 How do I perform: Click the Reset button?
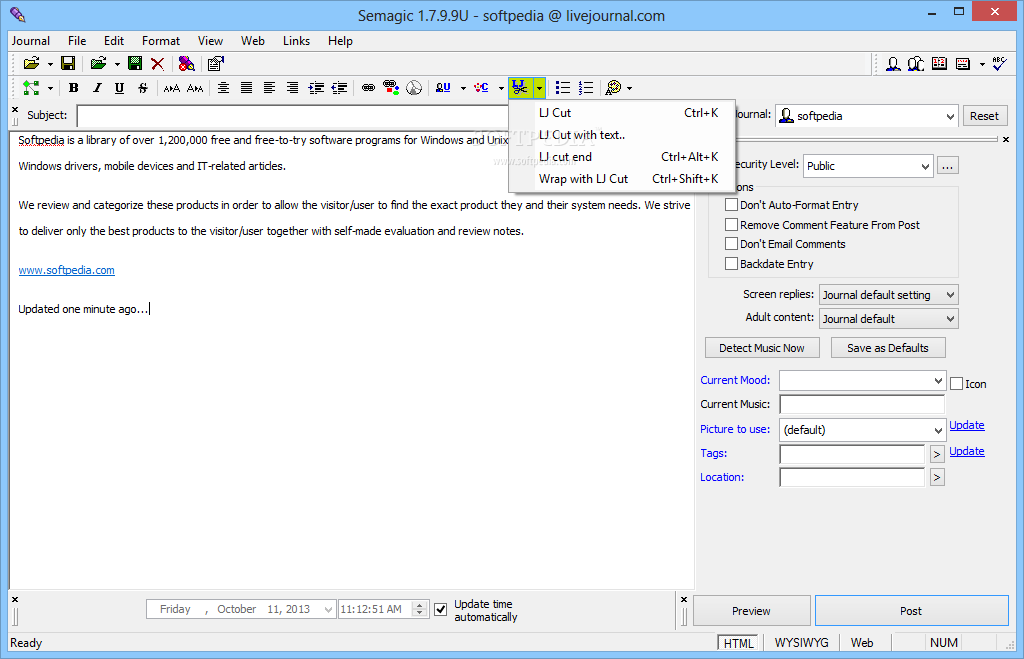tap(984, 116)
